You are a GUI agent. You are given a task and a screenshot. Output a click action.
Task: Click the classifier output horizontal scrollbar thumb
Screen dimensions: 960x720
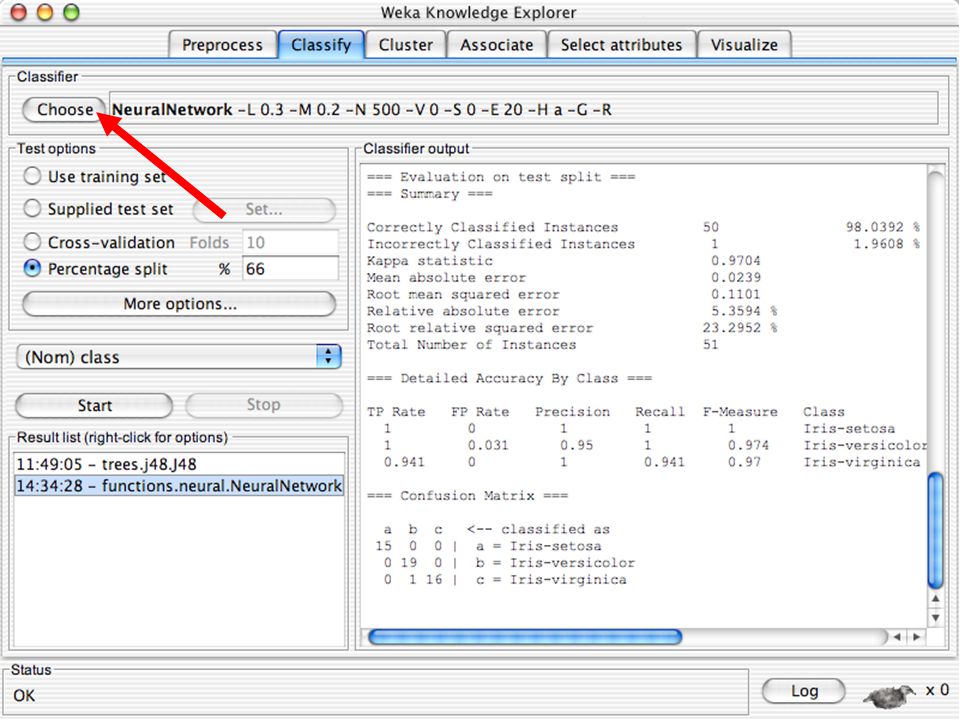(x=525, y=637)
